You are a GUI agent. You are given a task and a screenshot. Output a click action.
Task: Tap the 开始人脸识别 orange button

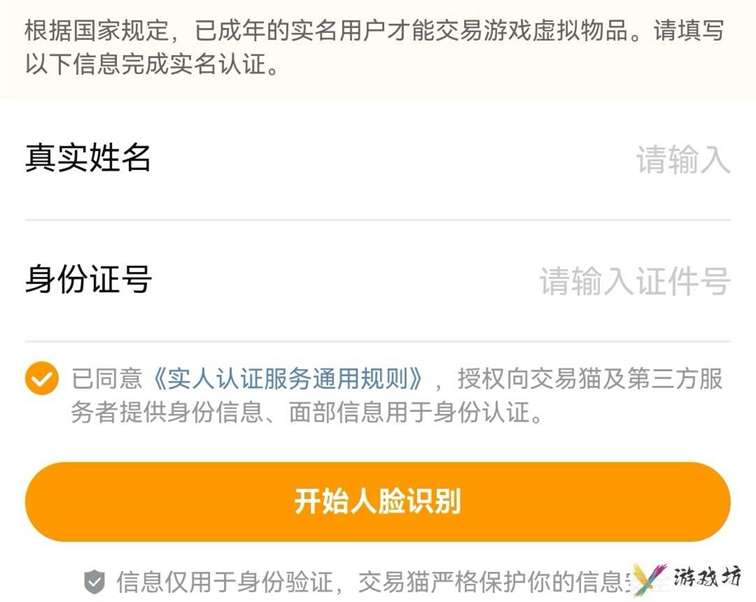(378, 501)
